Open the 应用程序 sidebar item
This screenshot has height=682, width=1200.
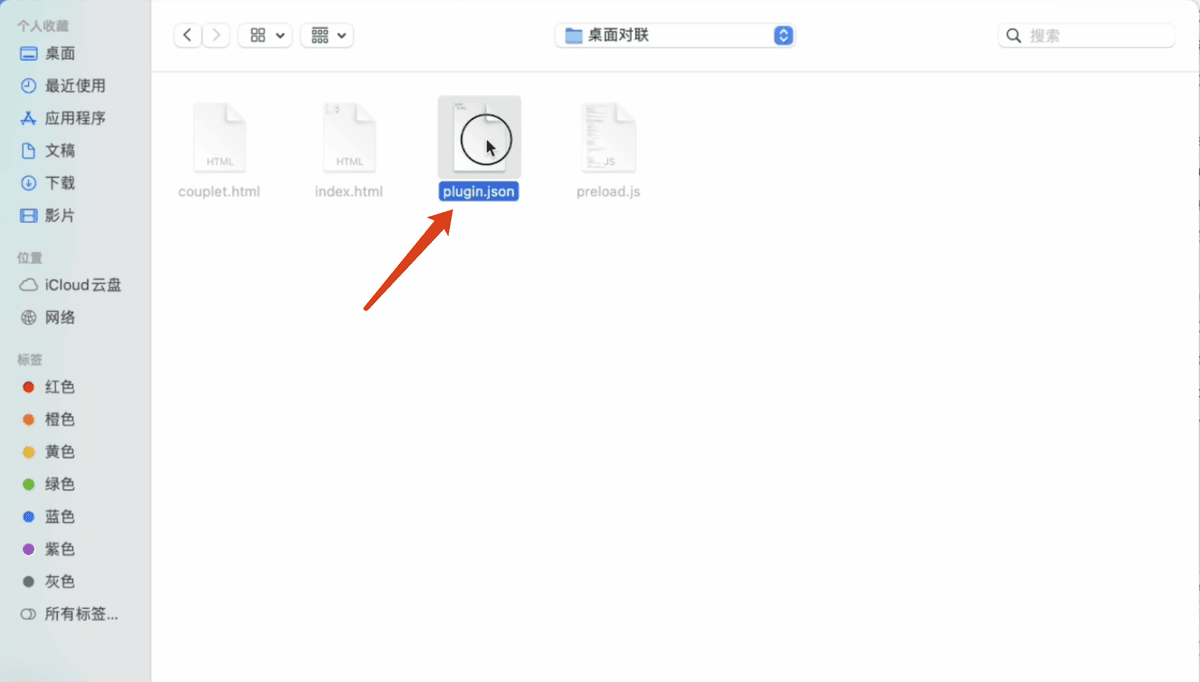point(66,117)
